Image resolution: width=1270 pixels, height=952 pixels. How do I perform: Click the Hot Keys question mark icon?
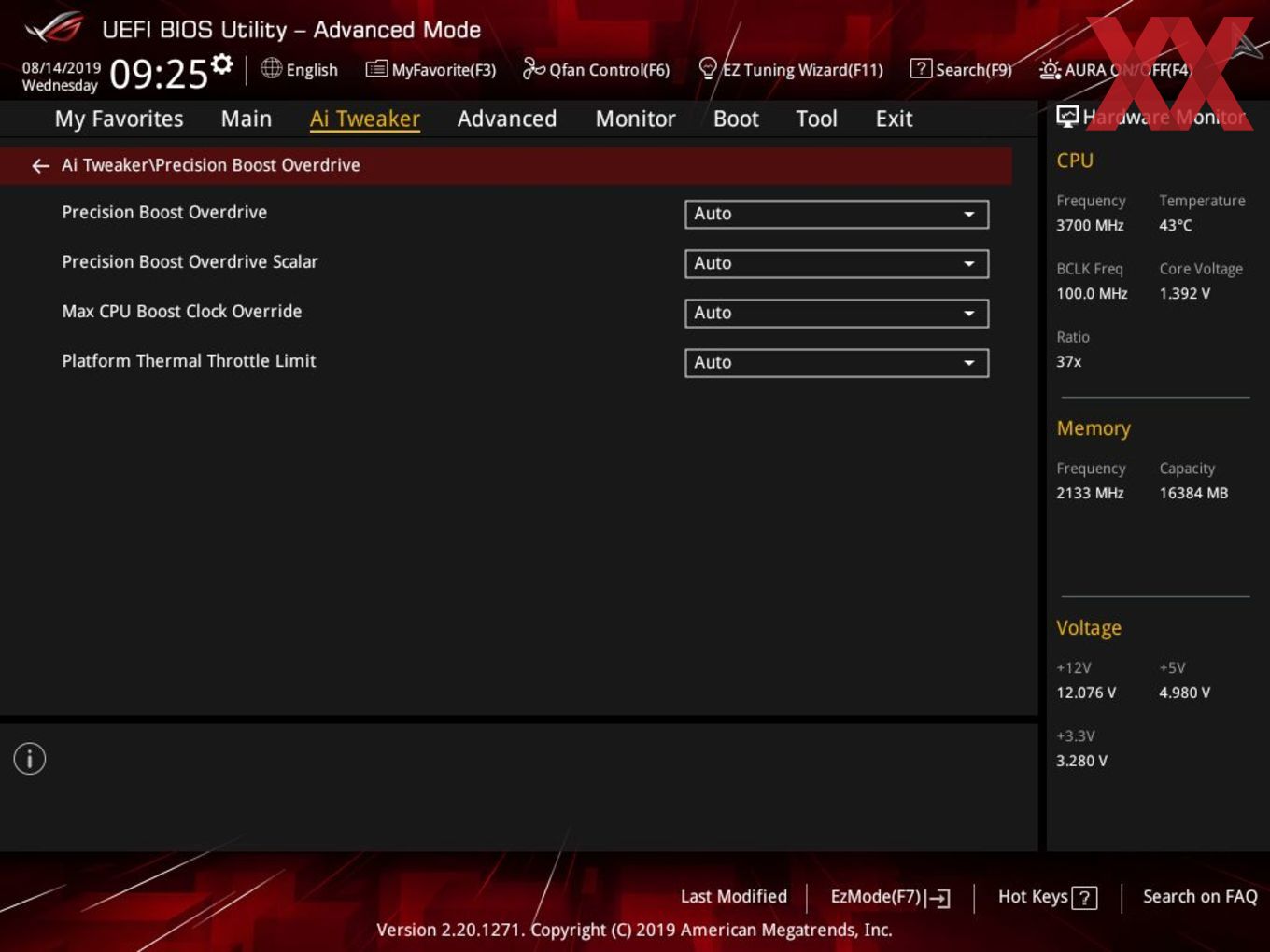[1084, 898]
